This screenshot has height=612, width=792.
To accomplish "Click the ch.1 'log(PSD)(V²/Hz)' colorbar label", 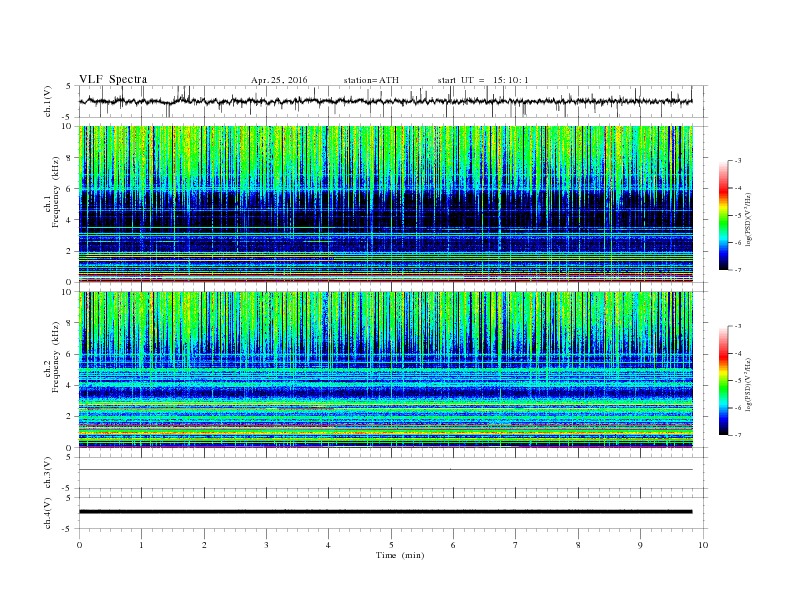I will (x=748, y=219).
